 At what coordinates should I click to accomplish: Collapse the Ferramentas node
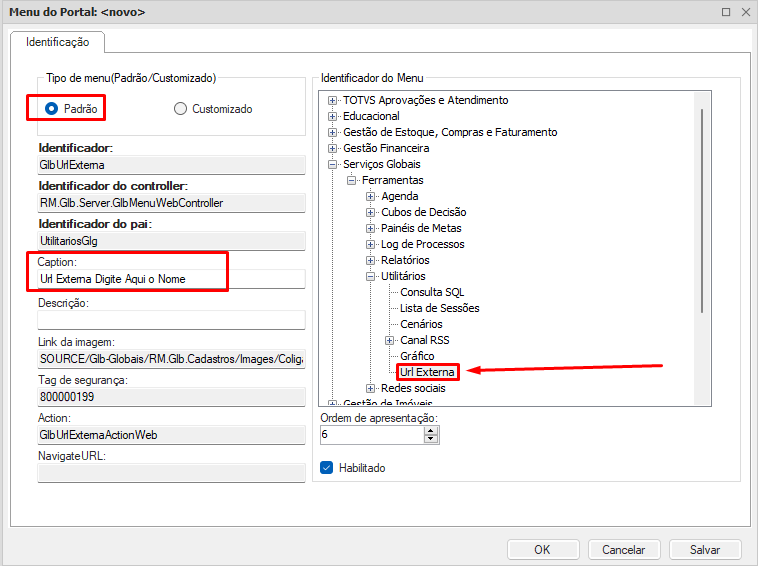[x=351, y=180]
